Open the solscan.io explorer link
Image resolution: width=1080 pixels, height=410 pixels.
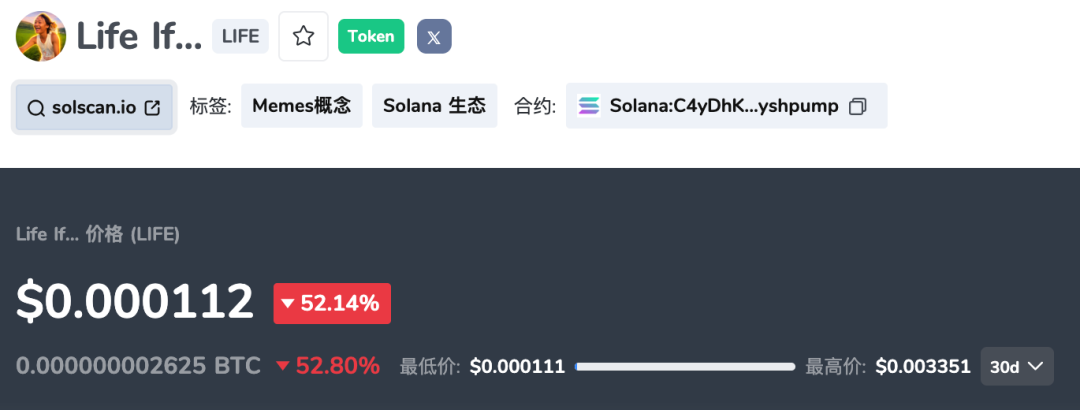click(94, 108)
